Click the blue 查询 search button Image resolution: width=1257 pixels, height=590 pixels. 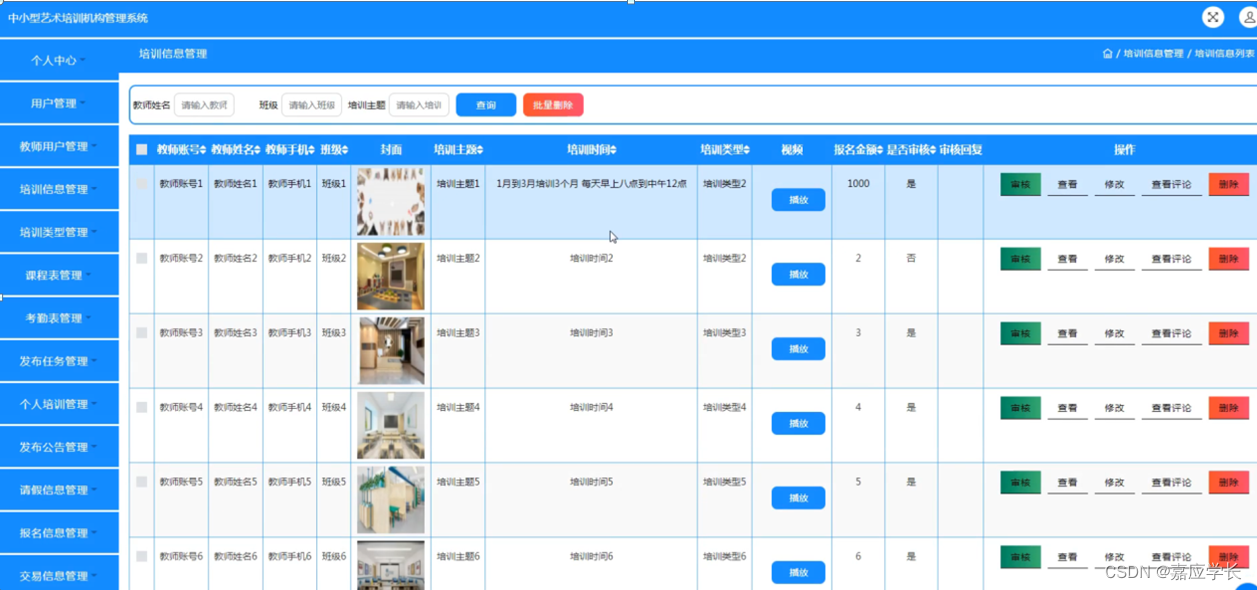[x=486, y=105]
